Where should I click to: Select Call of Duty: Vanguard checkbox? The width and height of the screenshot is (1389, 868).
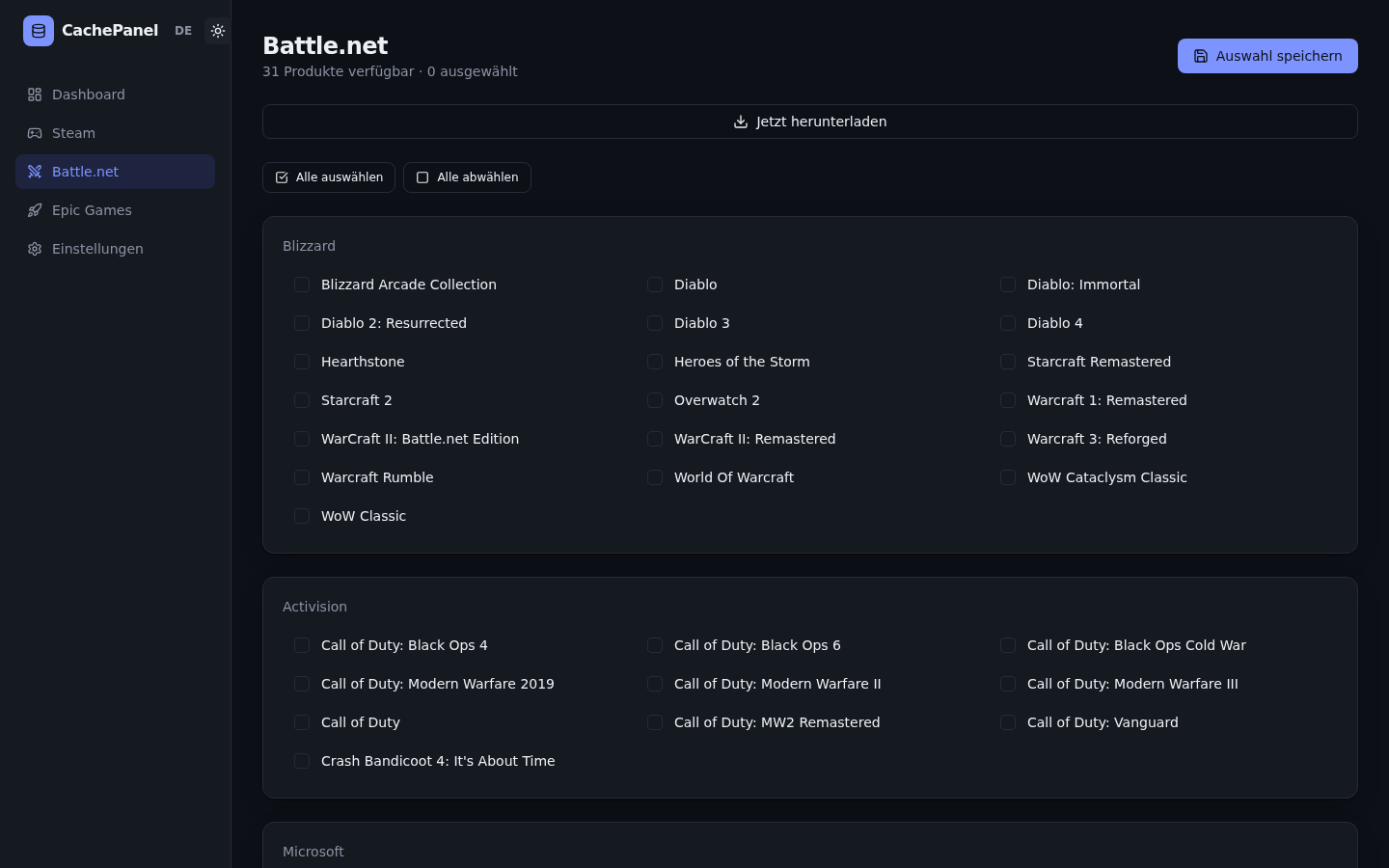[x=1008, y=722]
